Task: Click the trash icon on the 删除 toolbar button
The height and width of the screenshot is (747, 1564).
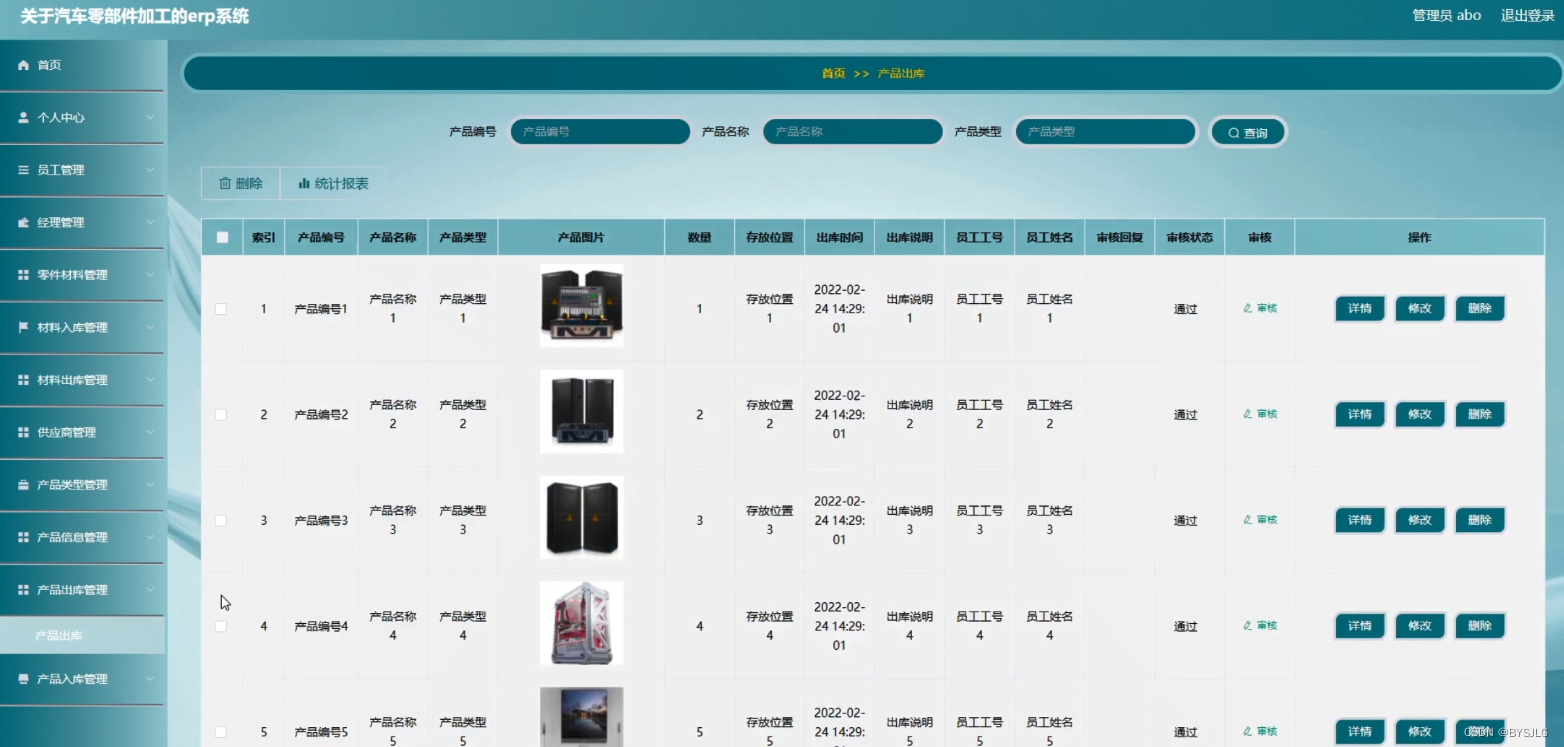Action: point(225,184)
